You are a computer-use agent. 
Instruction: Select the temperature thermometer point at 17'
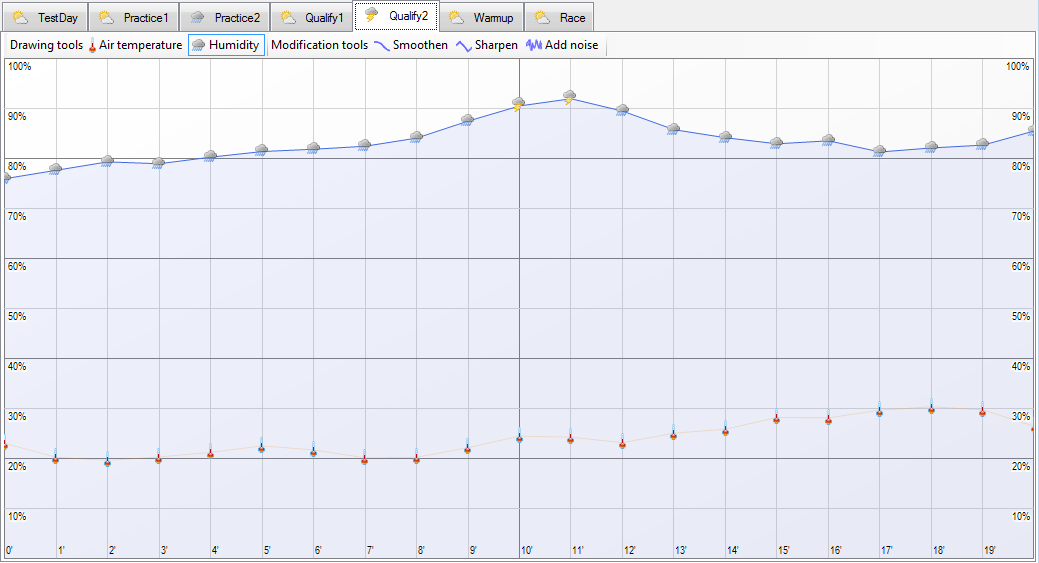pyautogui.click(x=879, y=409)
